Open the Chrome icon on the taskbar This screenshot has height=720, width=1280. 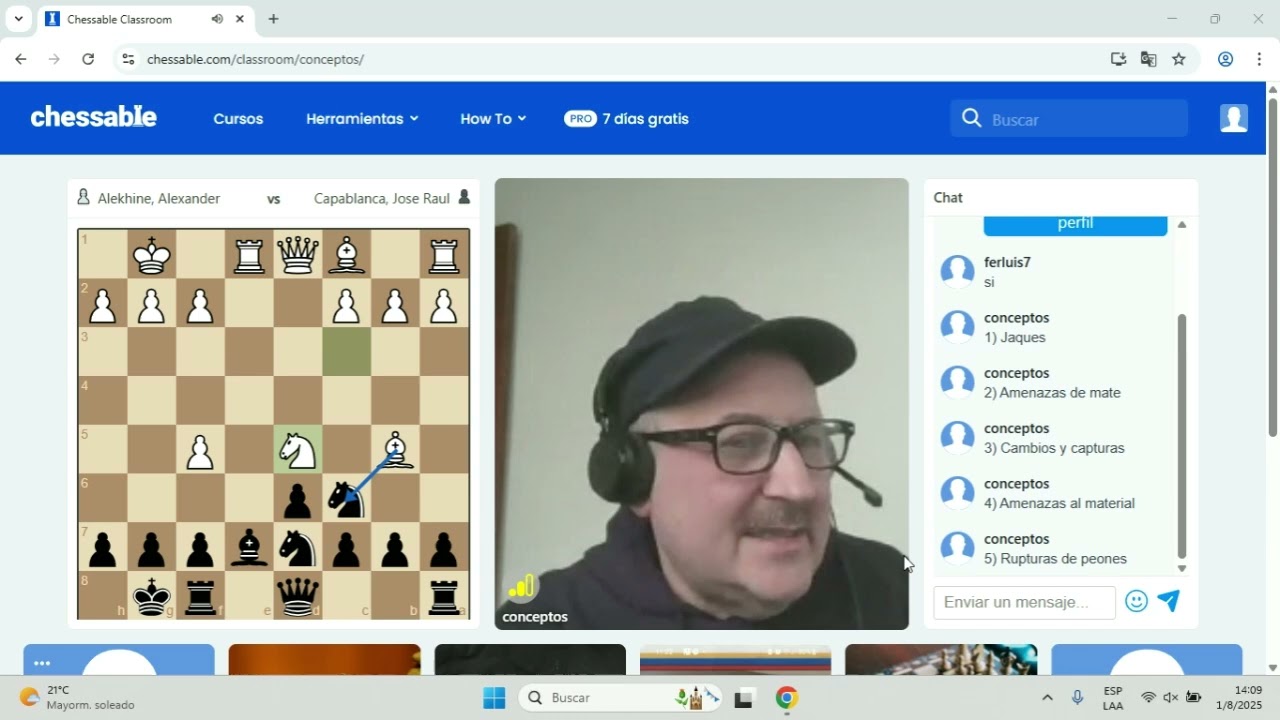pyautogui.click(x=787, y=698)
